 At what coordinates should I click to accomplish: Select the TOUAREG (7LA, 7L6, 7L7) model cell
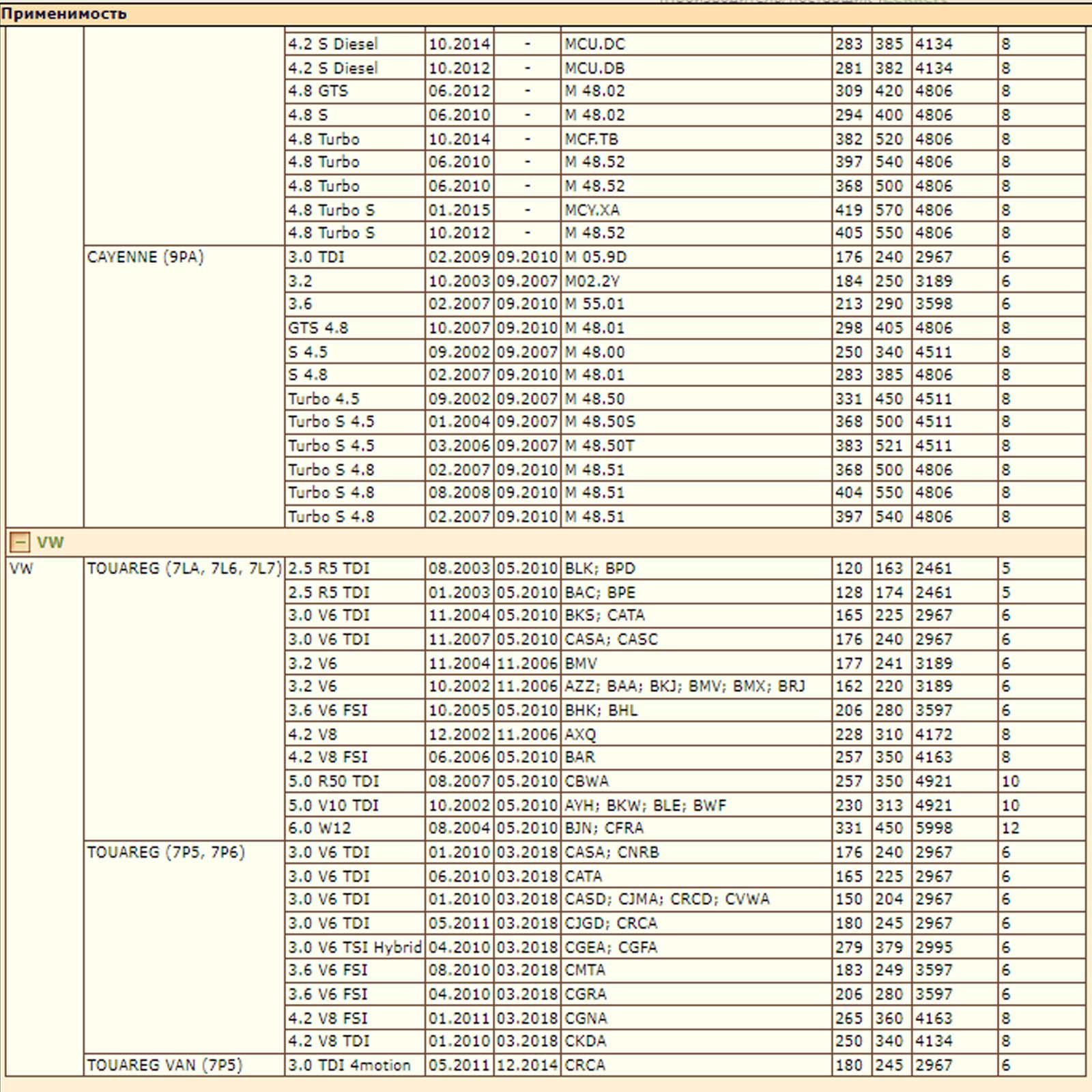[x=184, y=569]
